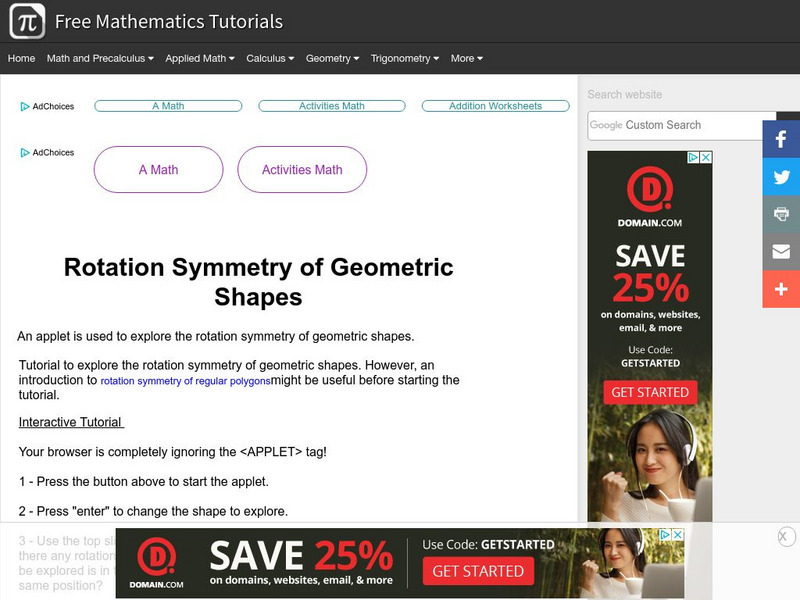Click Domain.com logo in bottom banner
Image resolution: width=800 pixels, height=600 pixels.
pos(156,563)
